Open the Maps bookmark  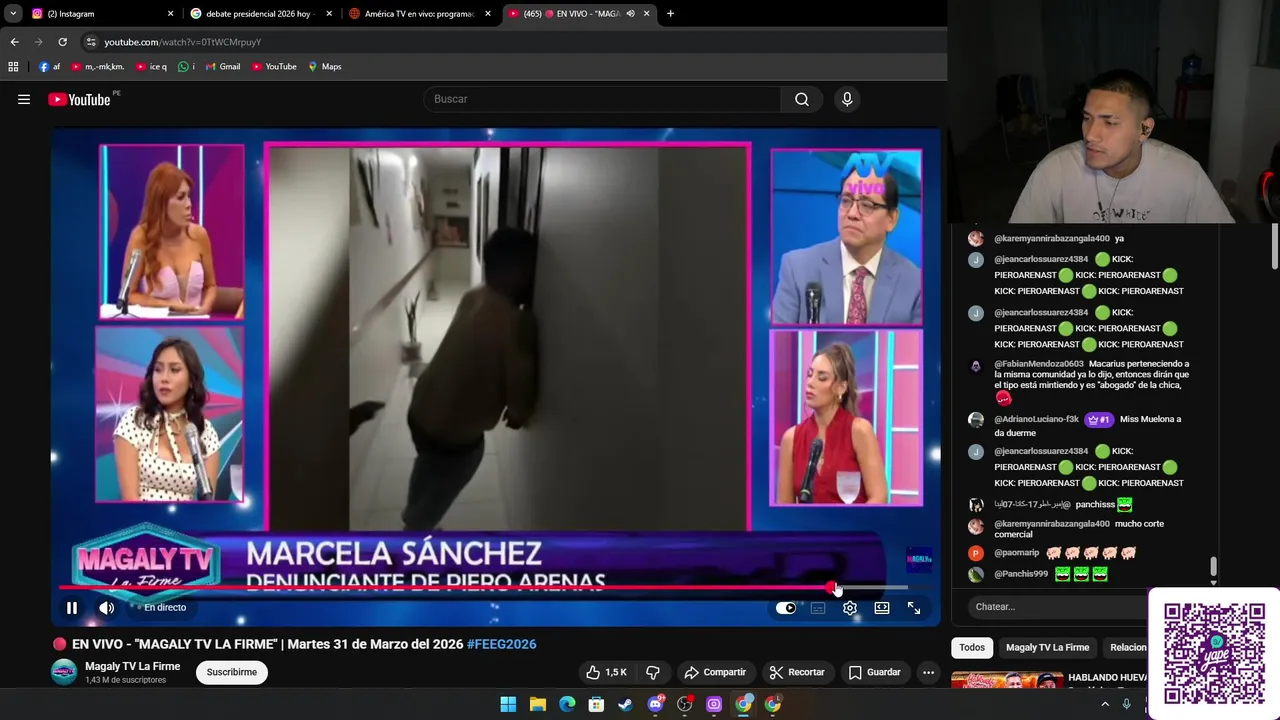point(325,67)
